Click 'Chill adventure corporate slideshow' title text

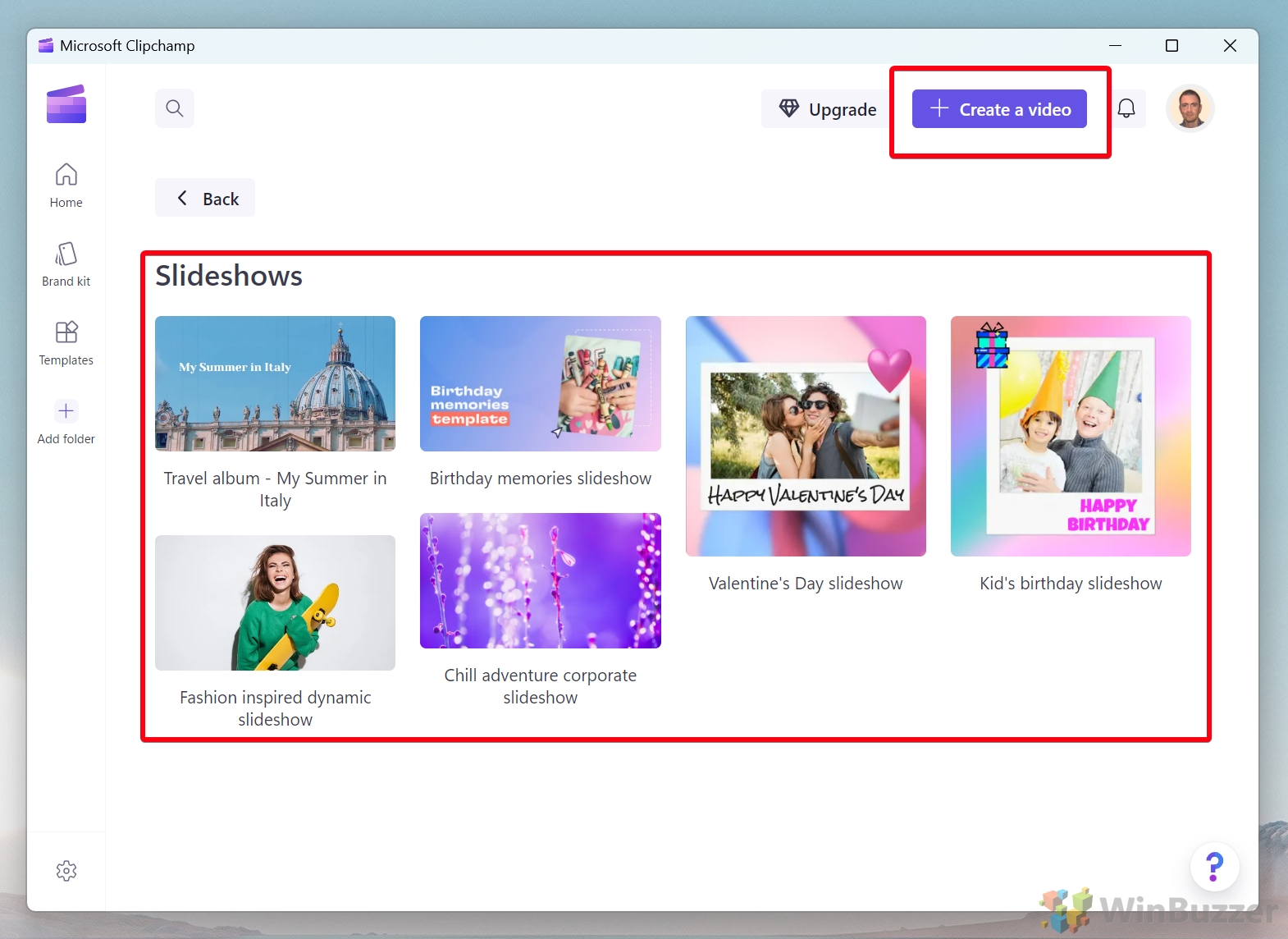[541, 686]
